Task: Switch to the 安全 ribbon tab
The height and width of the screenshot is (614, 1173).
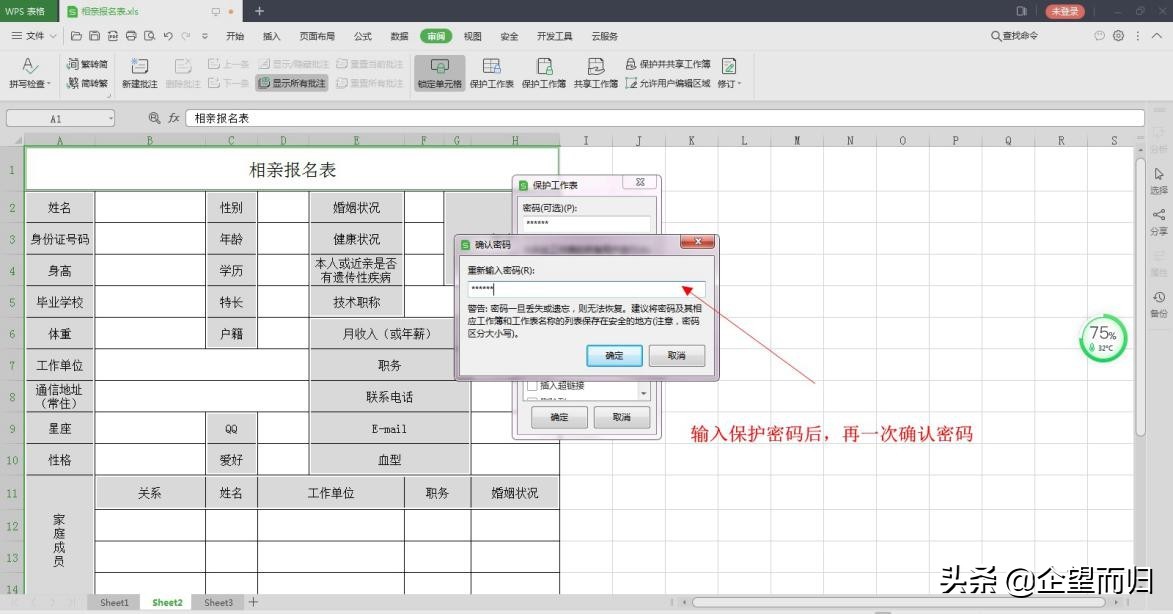Action: pyautogui.click(x=509, y=36)
